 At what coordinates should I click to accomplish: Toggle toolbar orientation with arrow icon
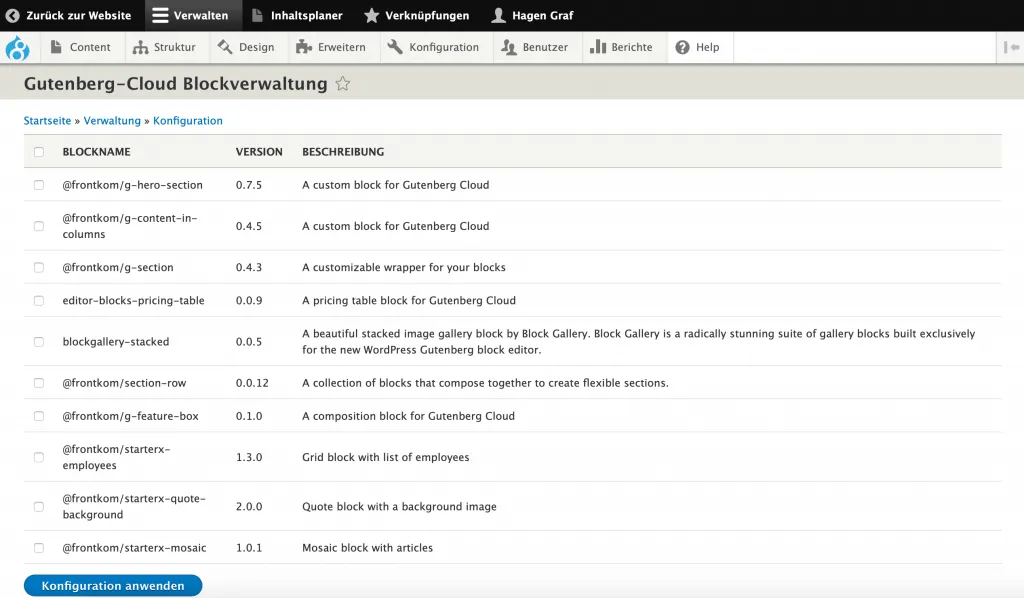(1012, 47)
